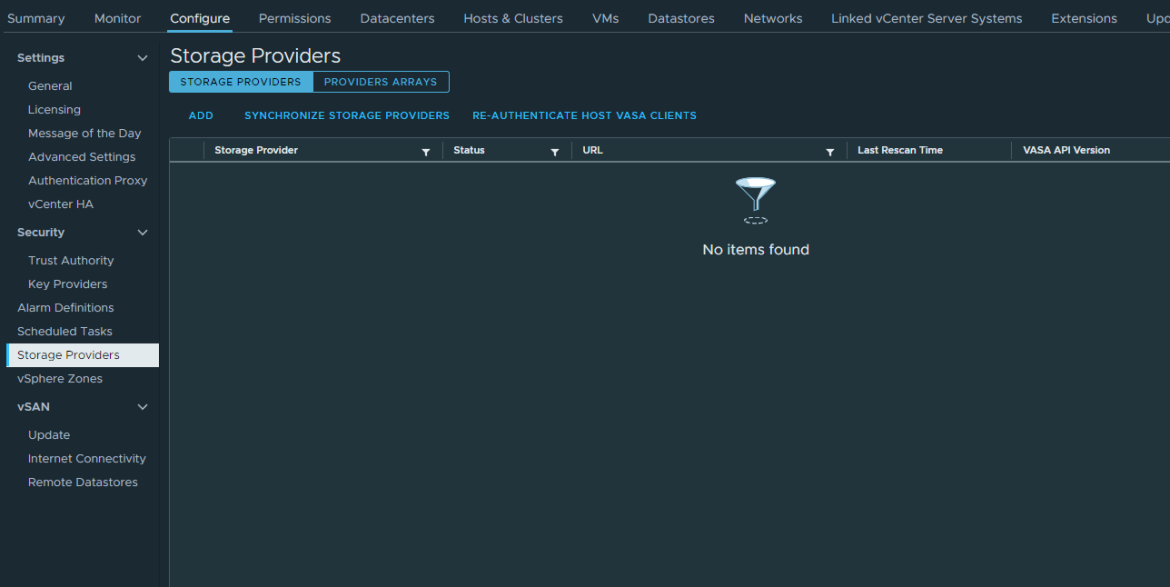Collapse the Settings section in sidebar

coord(142,57)
